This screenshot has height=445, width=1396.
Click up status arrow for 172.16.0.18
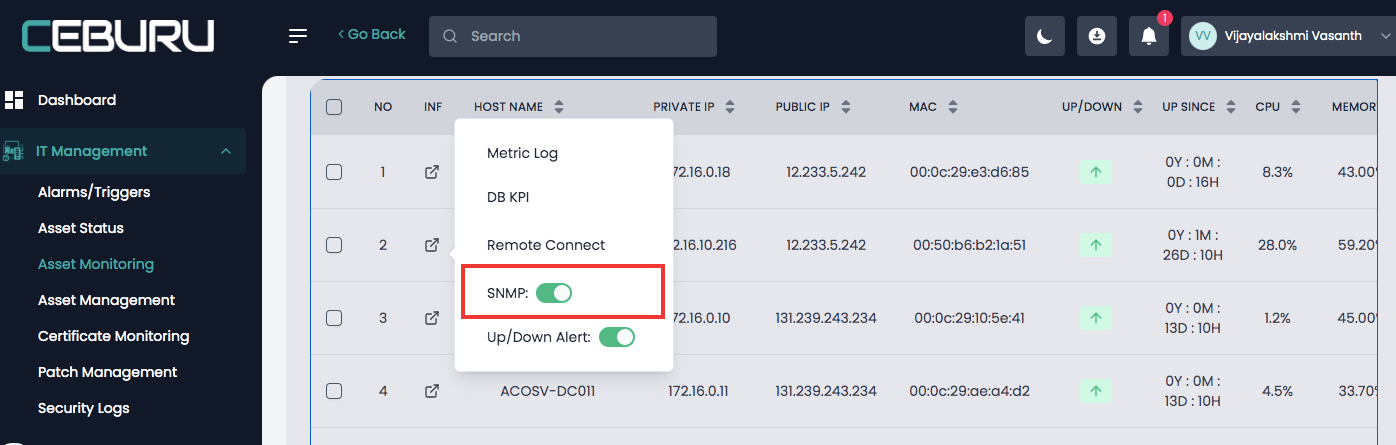(1095, 172)
